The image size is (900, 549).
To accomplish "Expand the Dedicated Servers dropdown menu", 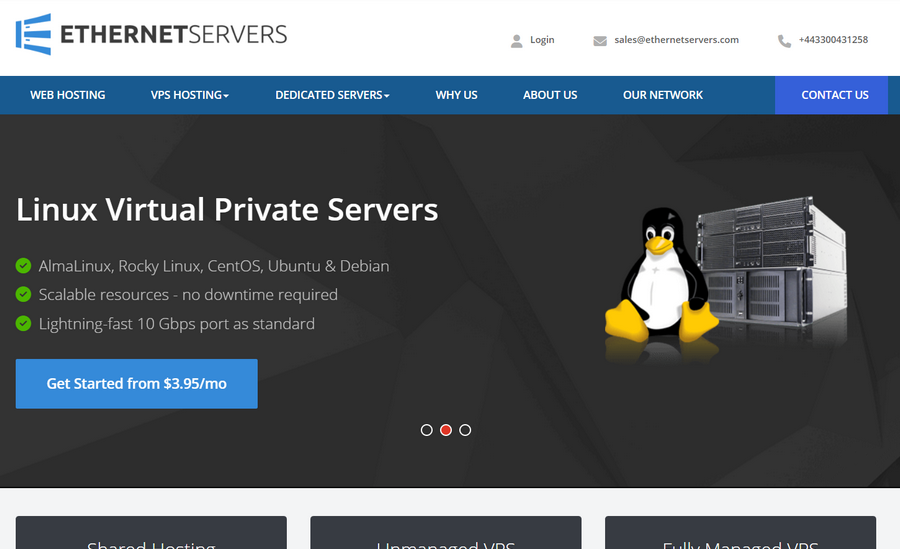I will tap(332, 95).
